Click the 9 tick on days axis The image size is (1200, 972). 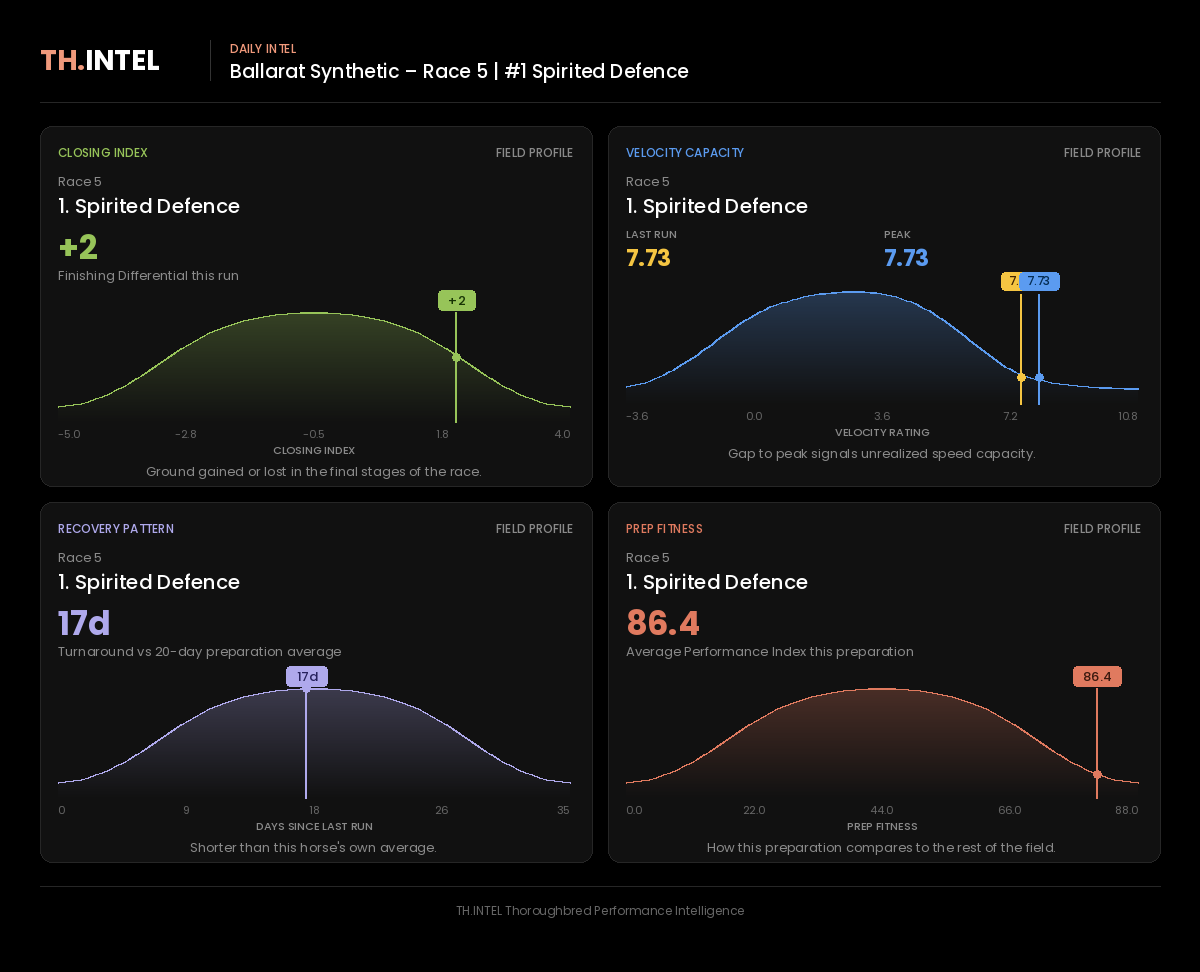(186, 810)
